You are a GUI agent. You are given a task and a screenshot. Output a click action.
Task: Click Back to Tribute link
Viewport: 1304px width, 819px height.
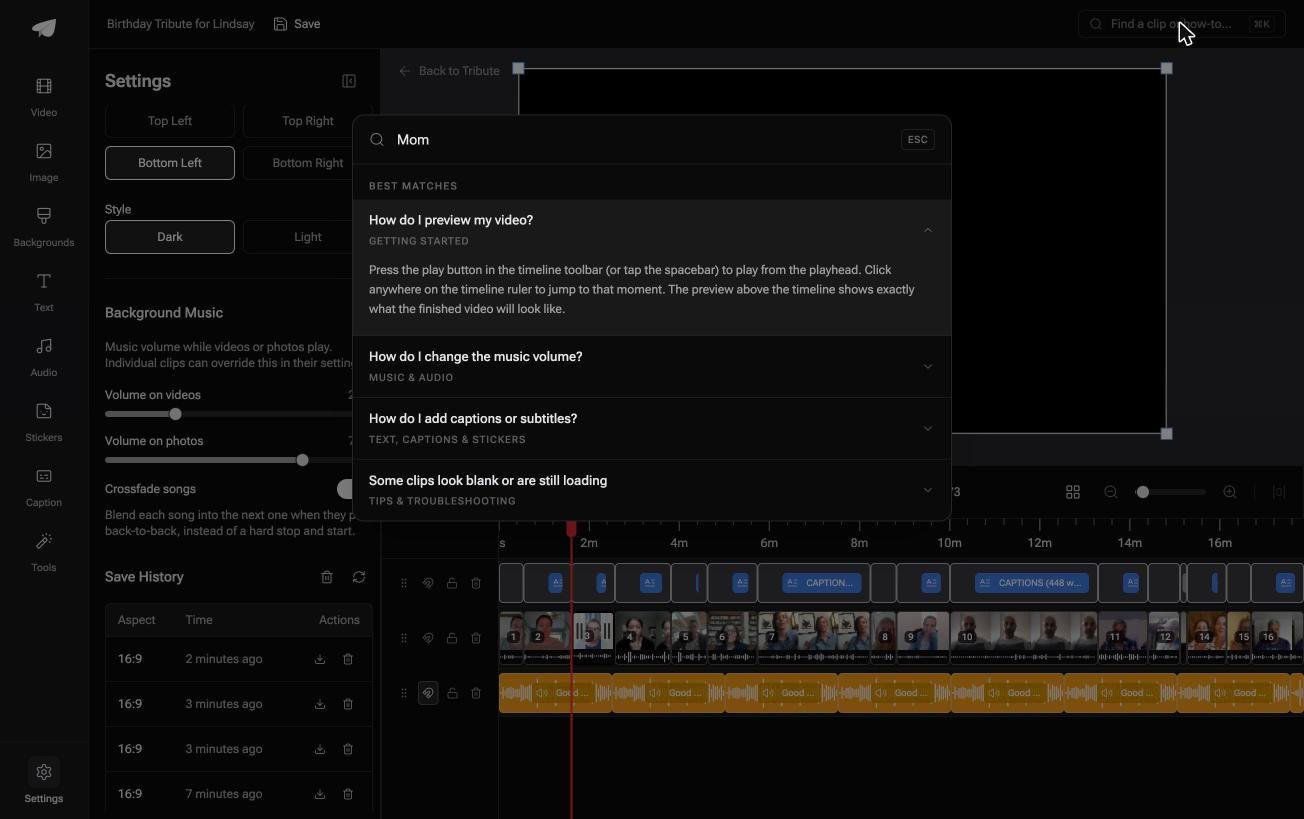pyautogui.click(x=449, y=71)
